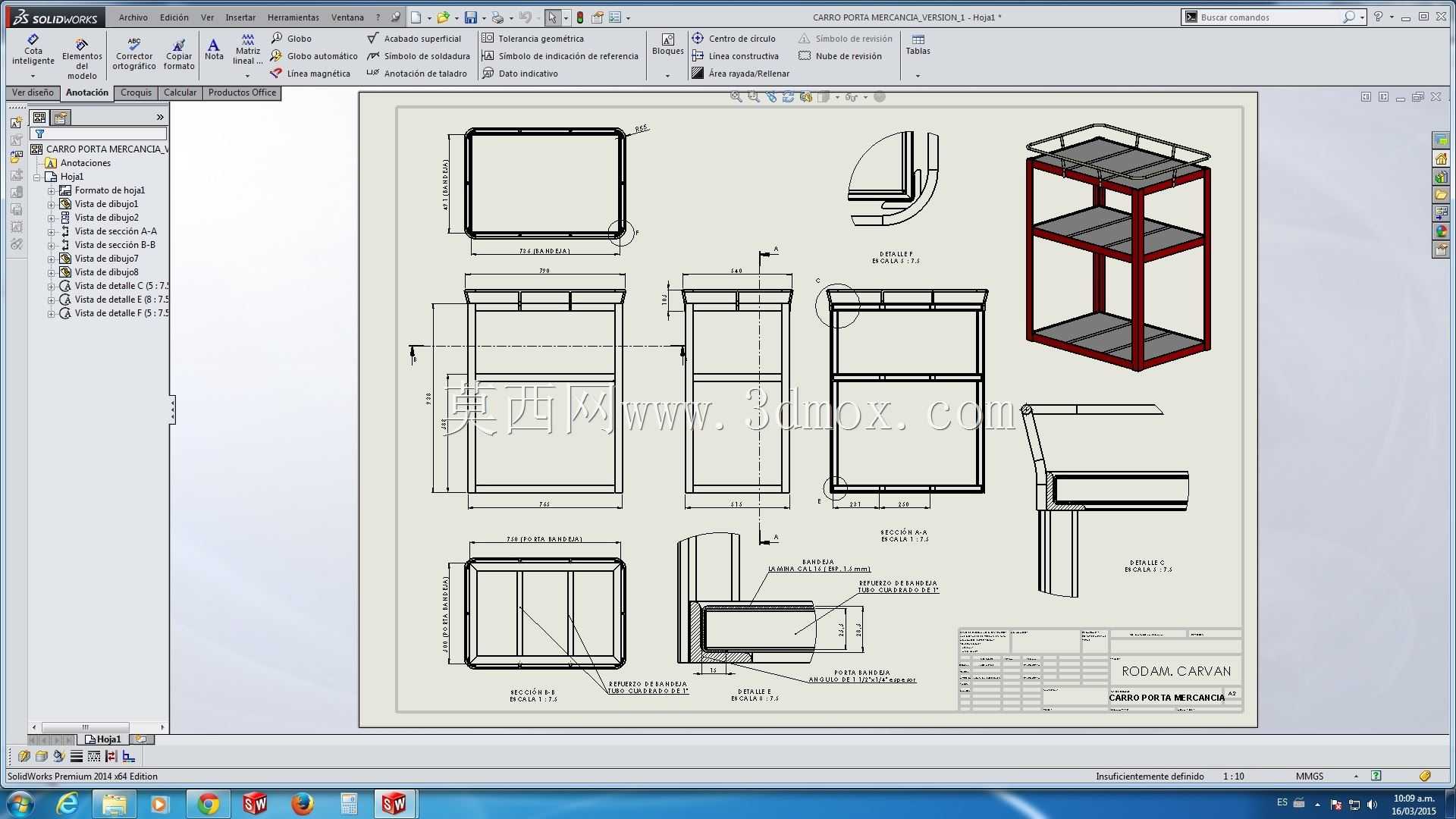Insert Símbolo de indicación de referencia

click(x=560, y=56)
